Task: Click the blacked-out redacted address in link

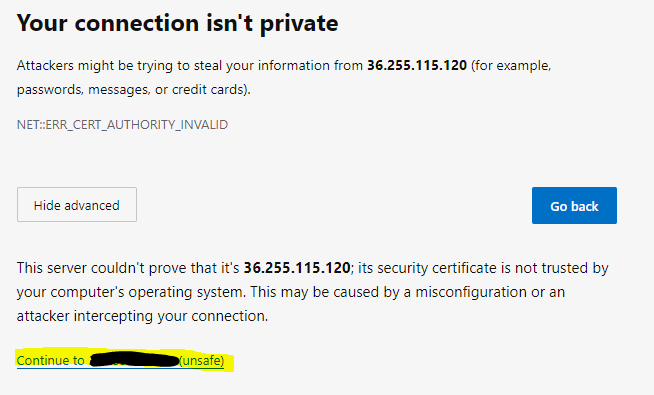Action: tap(134, 360)
